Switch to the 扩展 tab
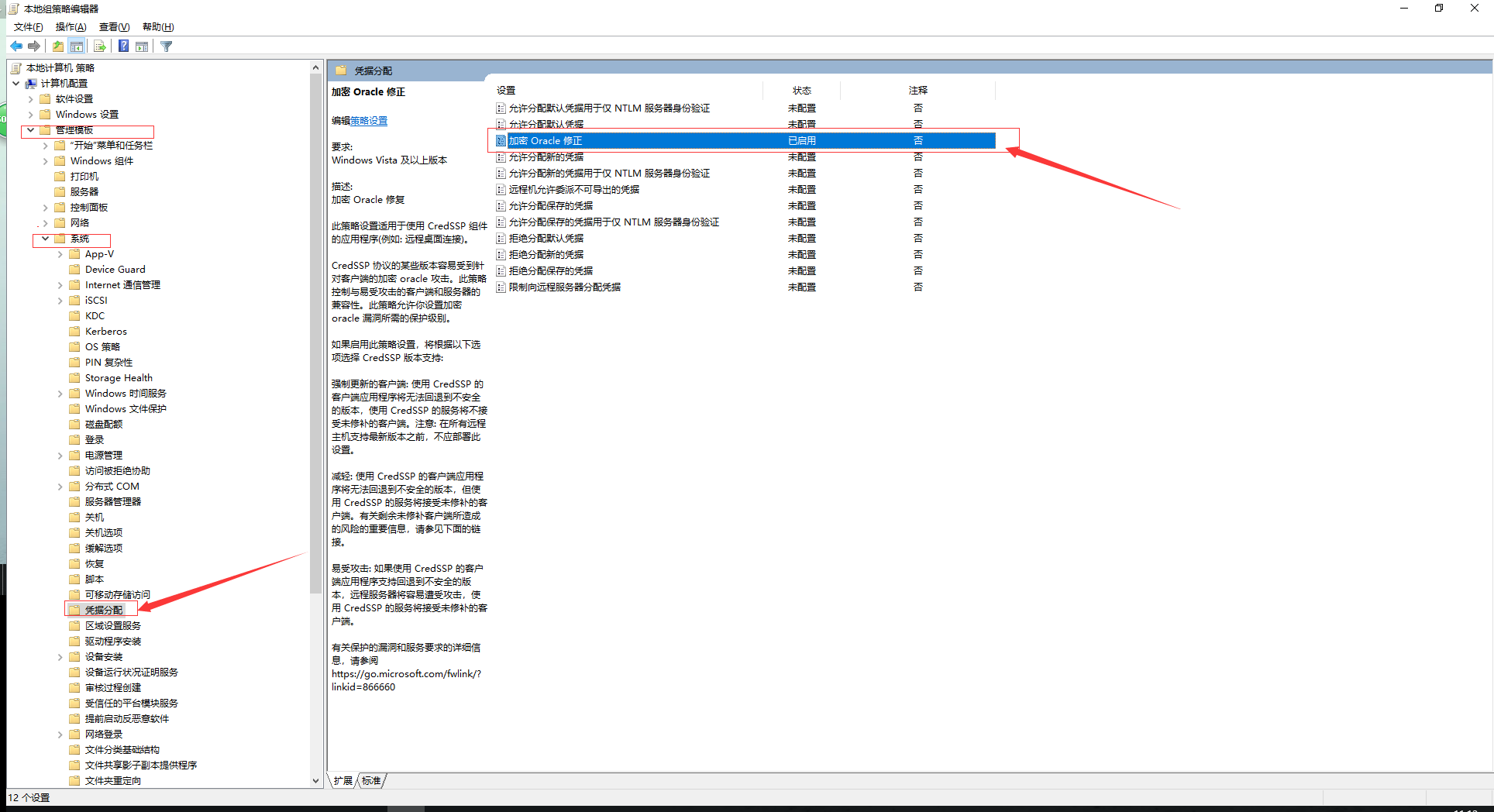This screenshot has height=812, width=1494. 343,781
